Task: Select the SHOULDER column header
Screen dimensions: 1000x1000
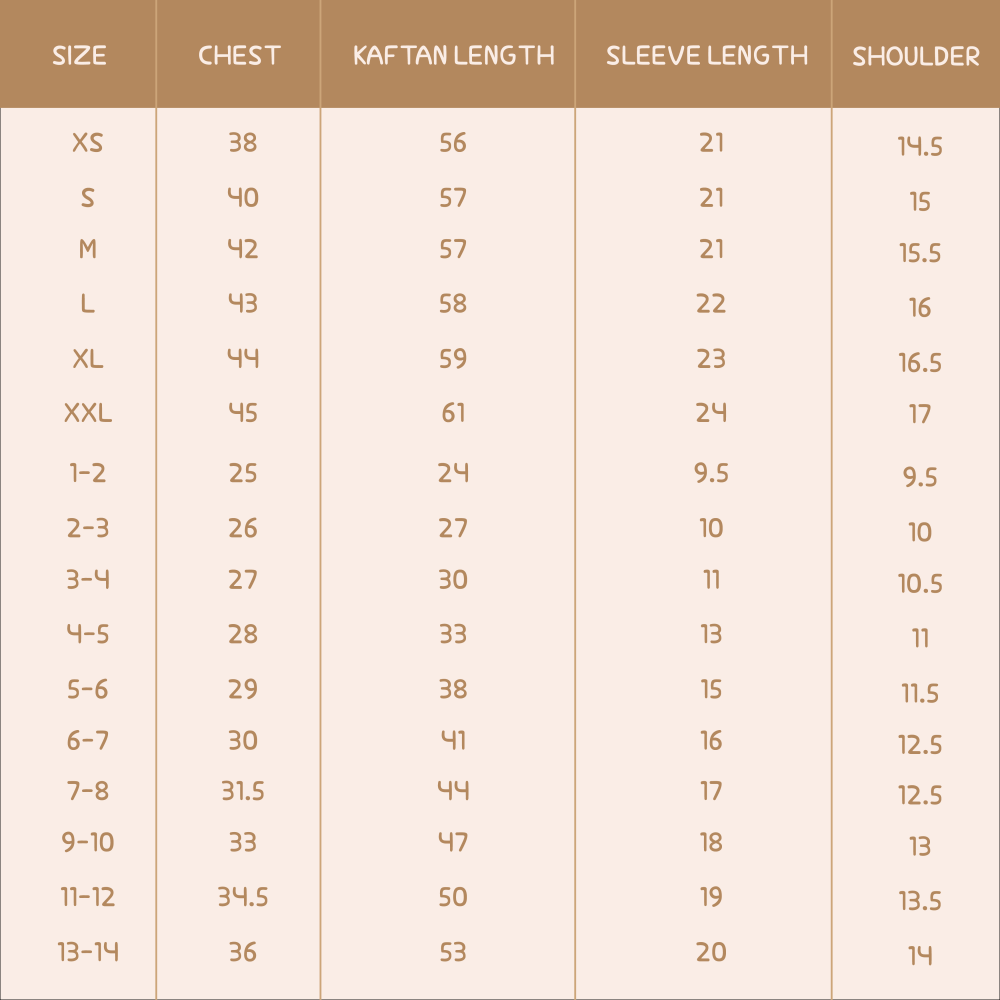Action: [916, 57]
